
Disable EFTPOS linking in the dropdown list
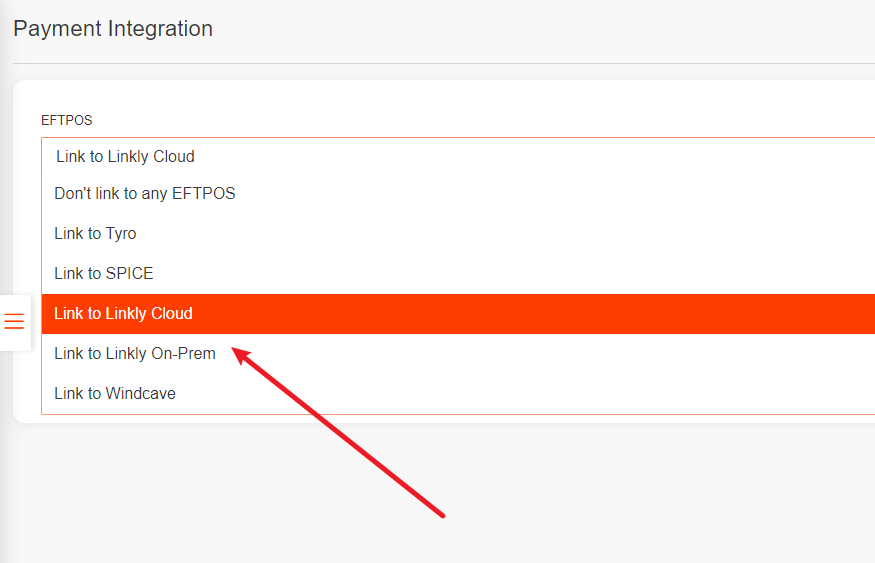point(145,193)
